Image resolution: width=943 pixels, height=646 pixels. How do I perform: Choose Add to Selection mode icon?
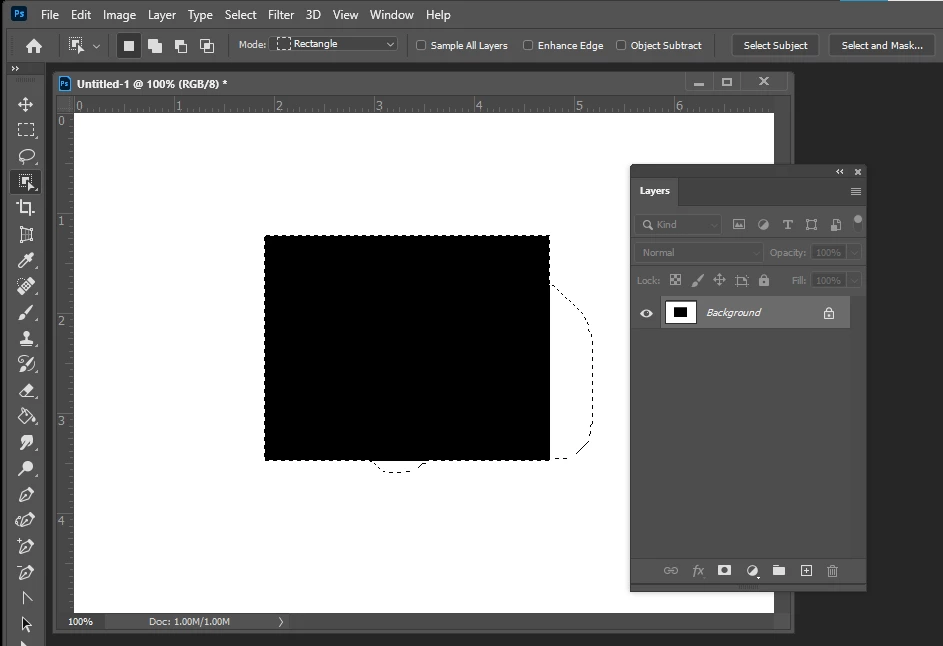[155, 46]
